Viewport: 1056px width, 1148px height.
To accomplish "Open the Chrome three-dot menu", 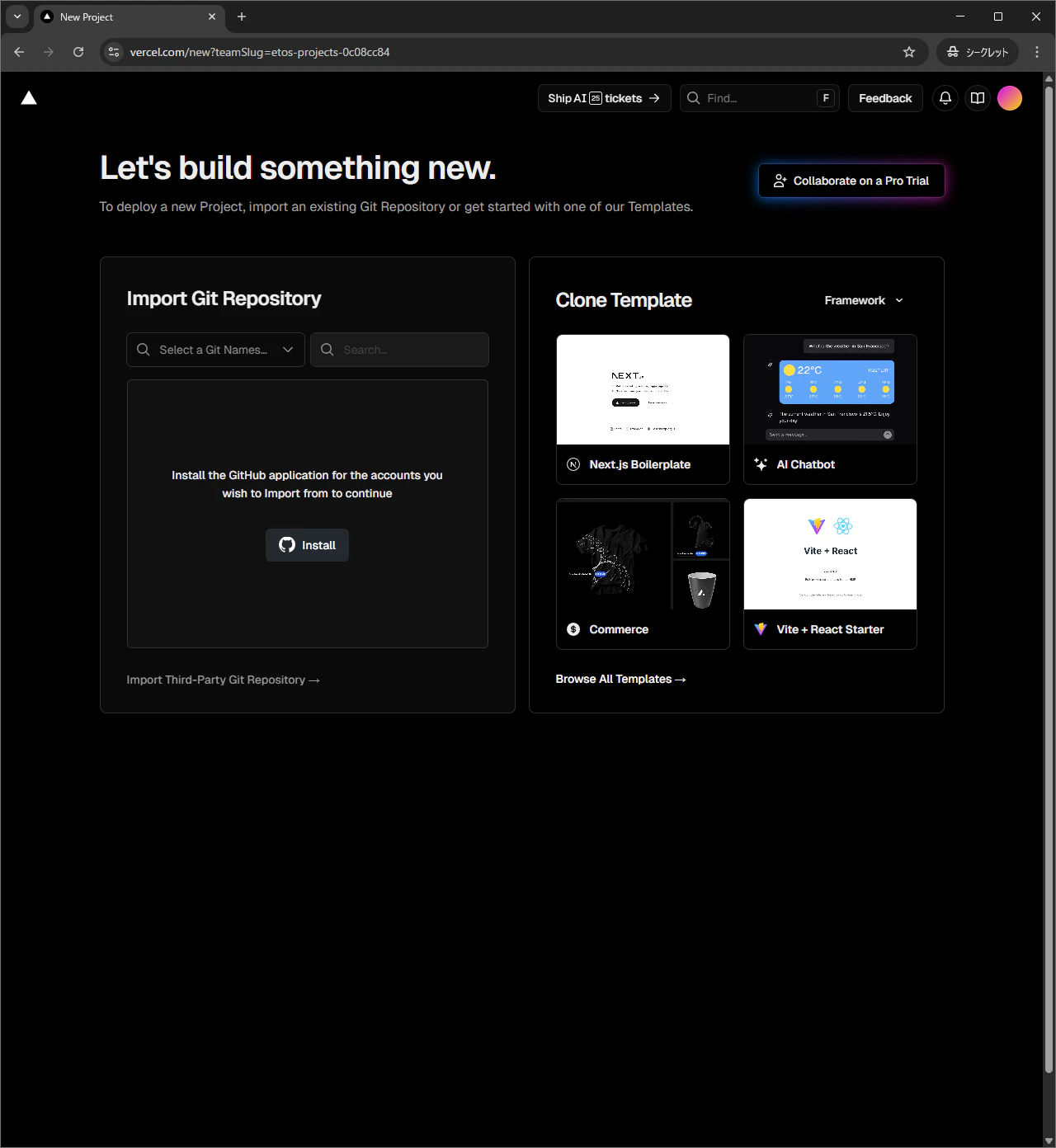I will coord(1037,52).
